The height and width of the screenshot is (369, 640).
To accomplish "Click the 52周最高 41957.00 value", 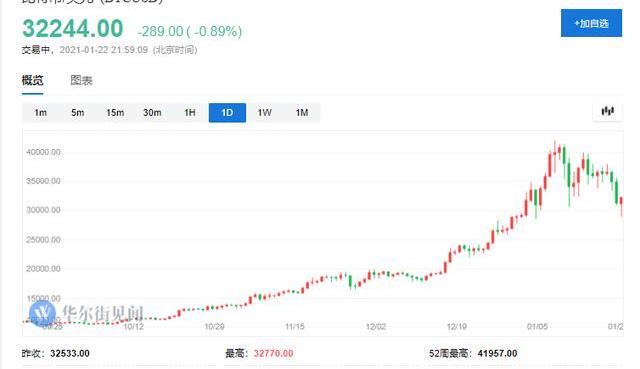I will coord(497,353).
